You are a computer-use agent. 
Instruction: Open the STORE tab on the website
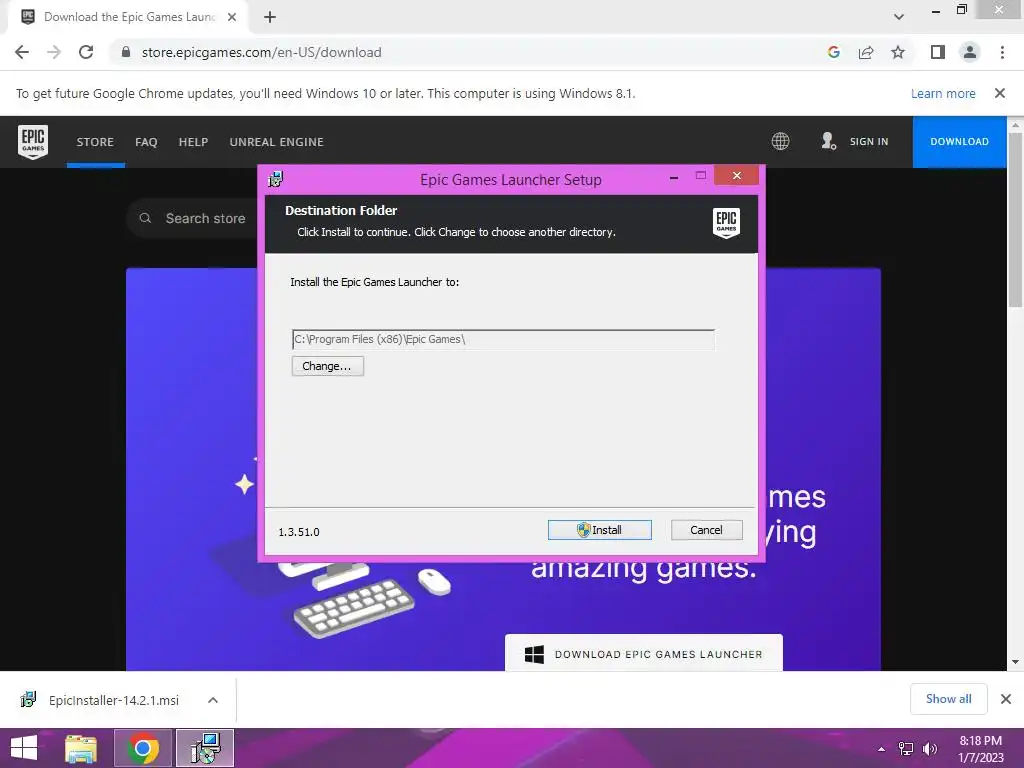pos(95,142)
